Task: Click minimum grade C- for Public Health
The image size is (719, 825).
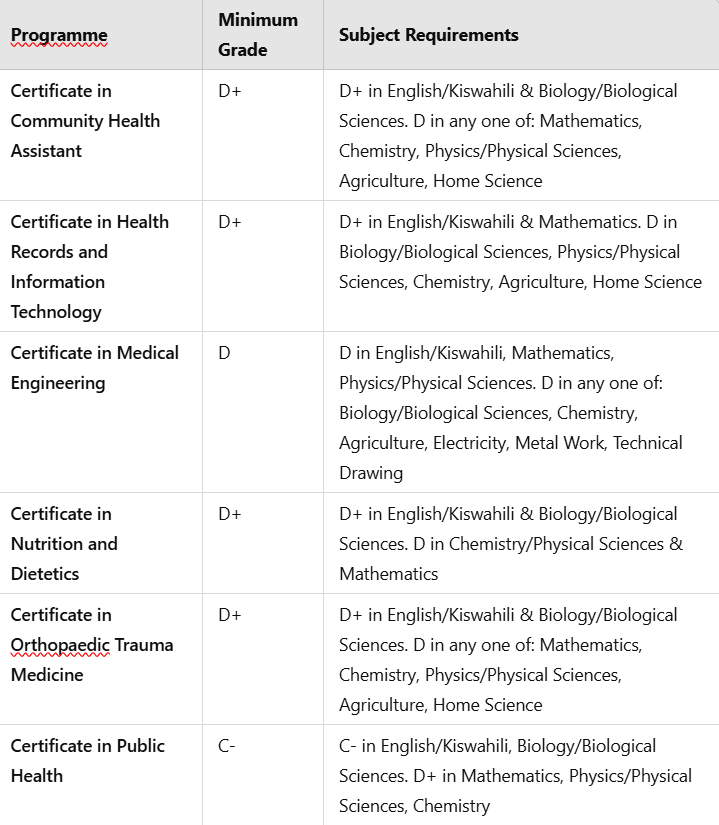Action: click(x=227, y=746)
